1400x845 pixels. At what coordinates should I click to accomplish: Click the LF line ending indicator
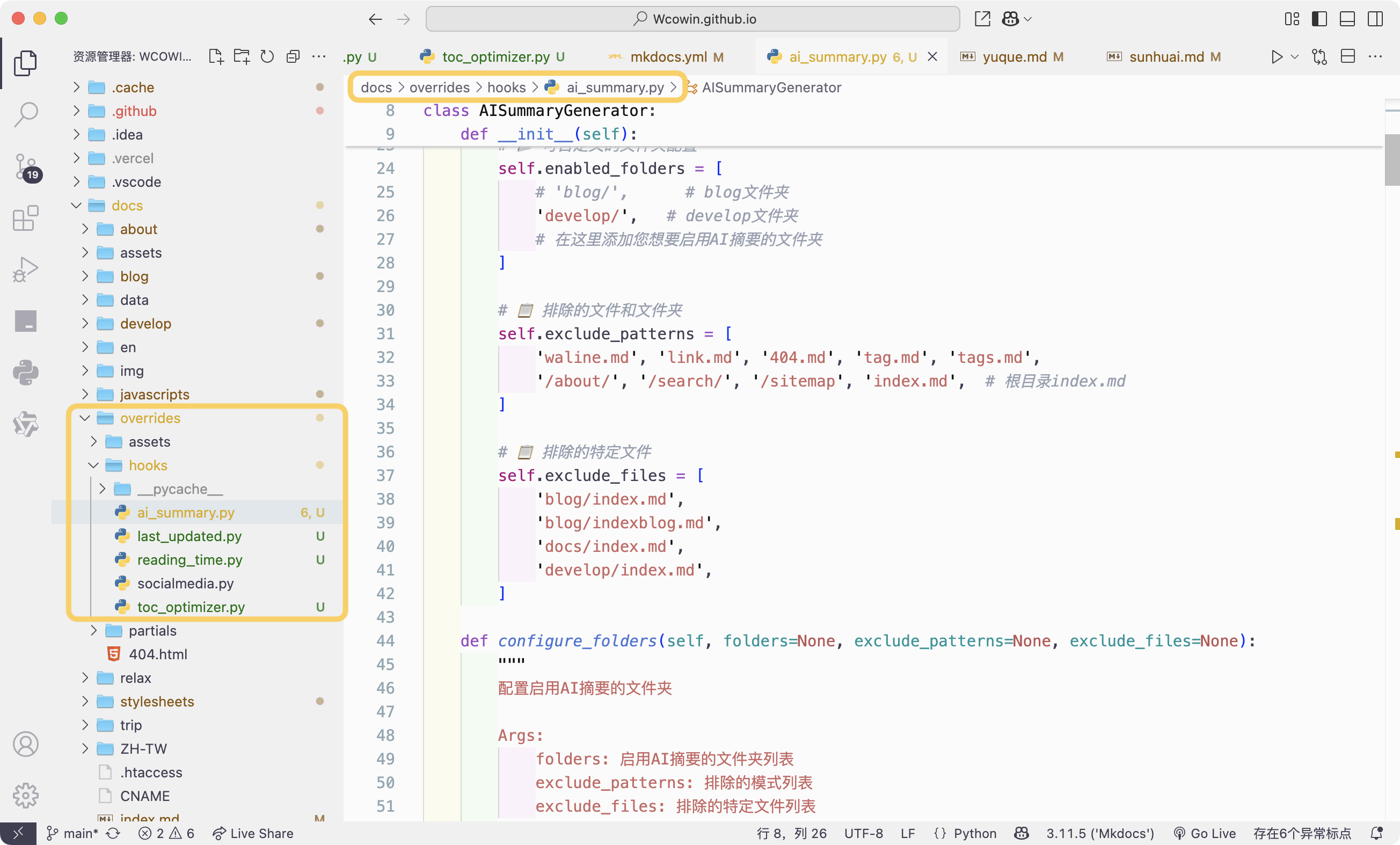point(907,833)
